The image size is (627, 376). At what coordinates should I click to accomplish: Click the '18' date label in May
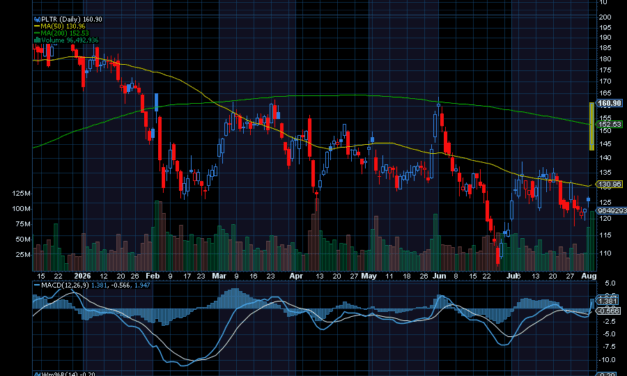[x=407, y=276]
